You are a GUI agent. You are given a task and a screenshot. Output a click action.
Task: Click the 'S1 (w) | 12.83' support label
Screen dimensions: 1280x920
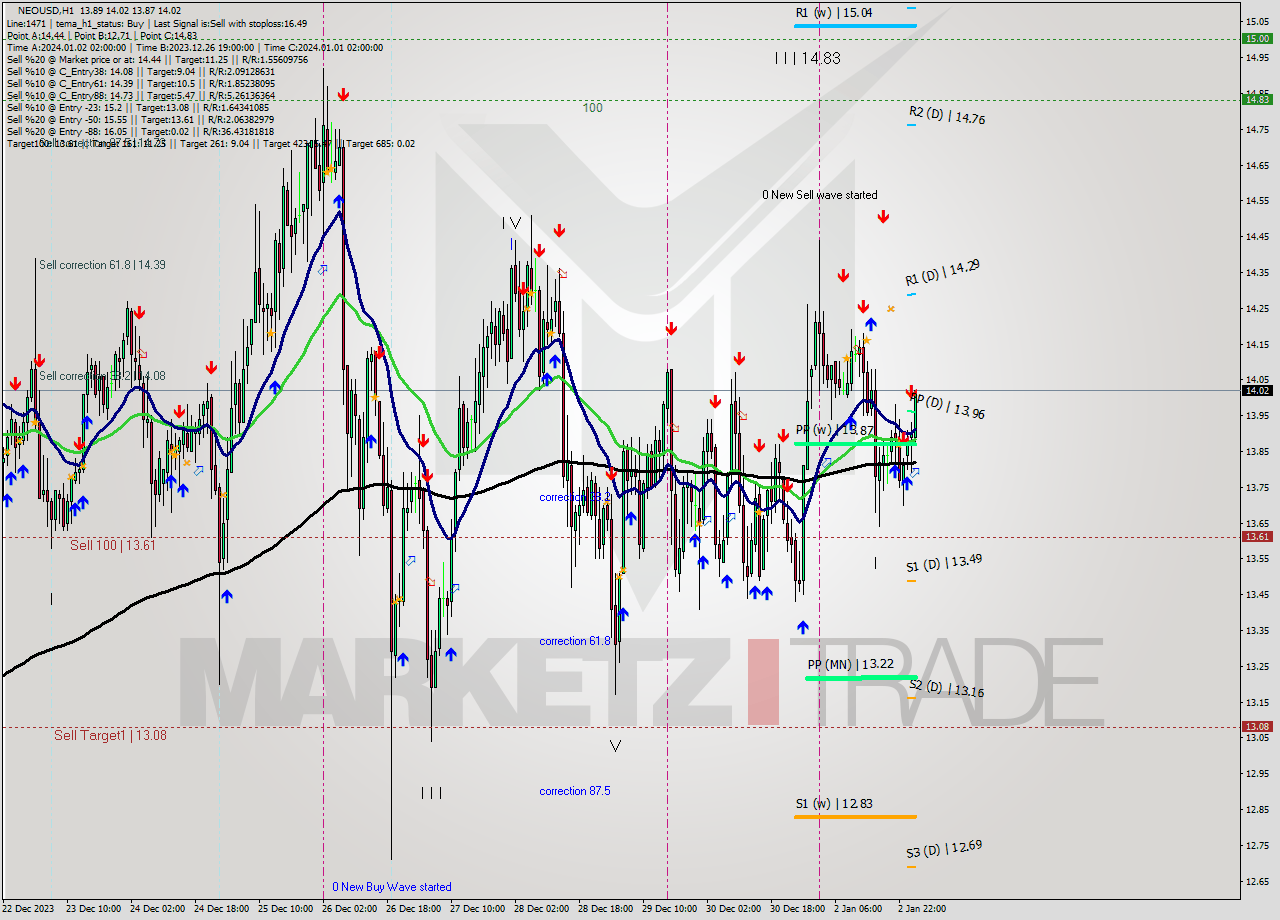(834, 804)
